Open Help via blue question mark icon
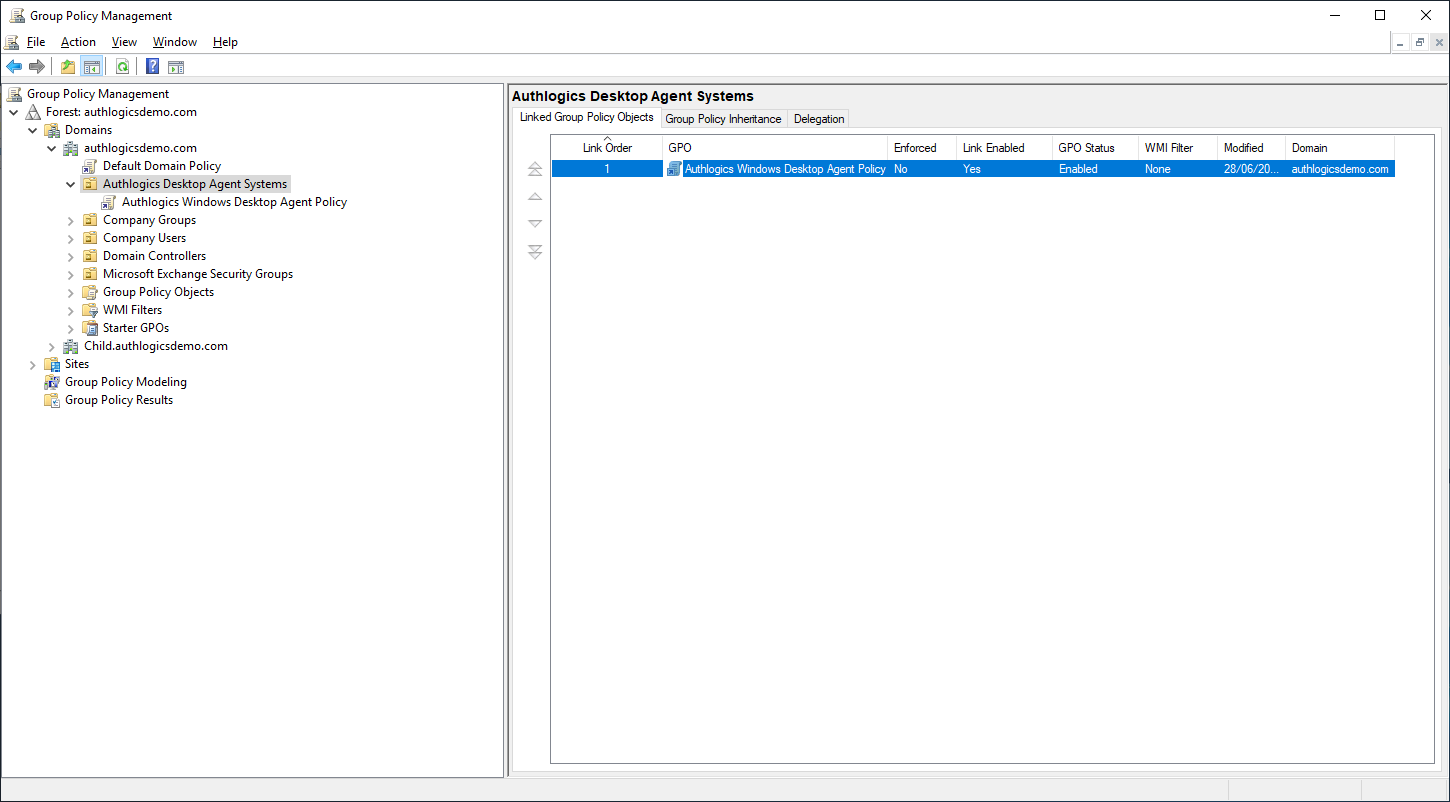Viewport: 1450px width, 802px height. click(x=152, y=67)
